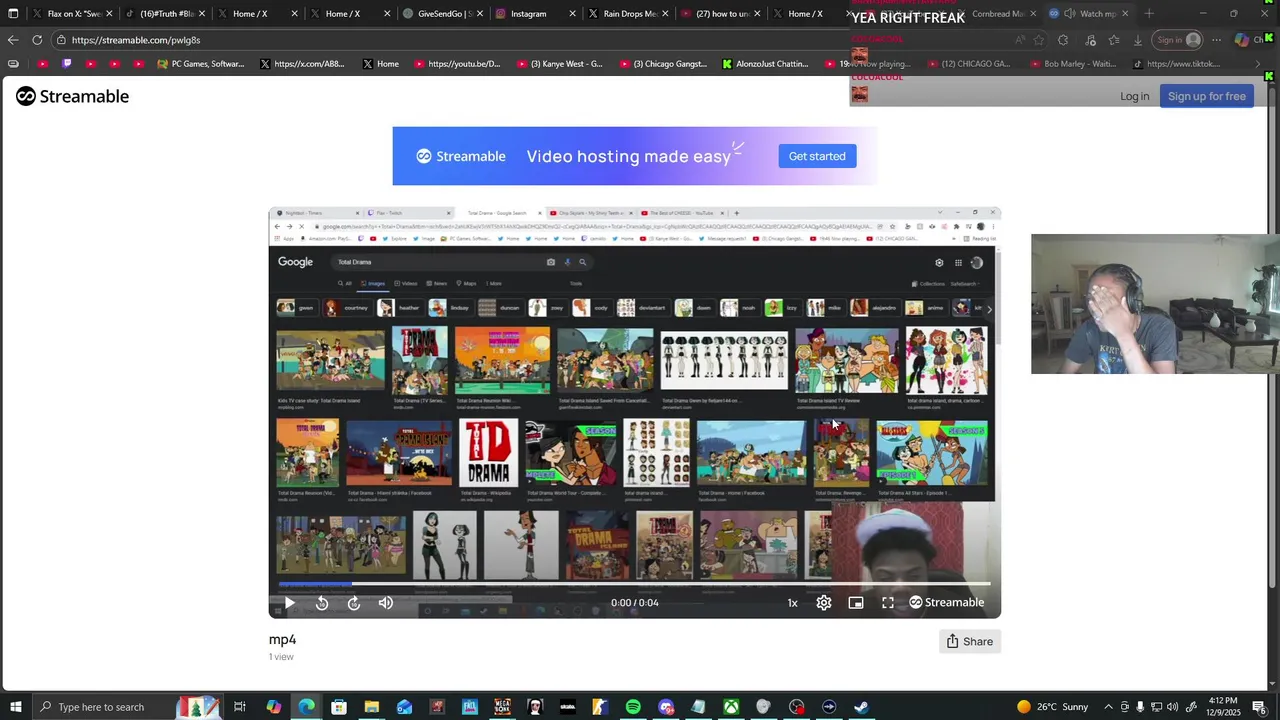Open the youtu.be bookmark
The image size is (1280, 720).
[457, 64]
